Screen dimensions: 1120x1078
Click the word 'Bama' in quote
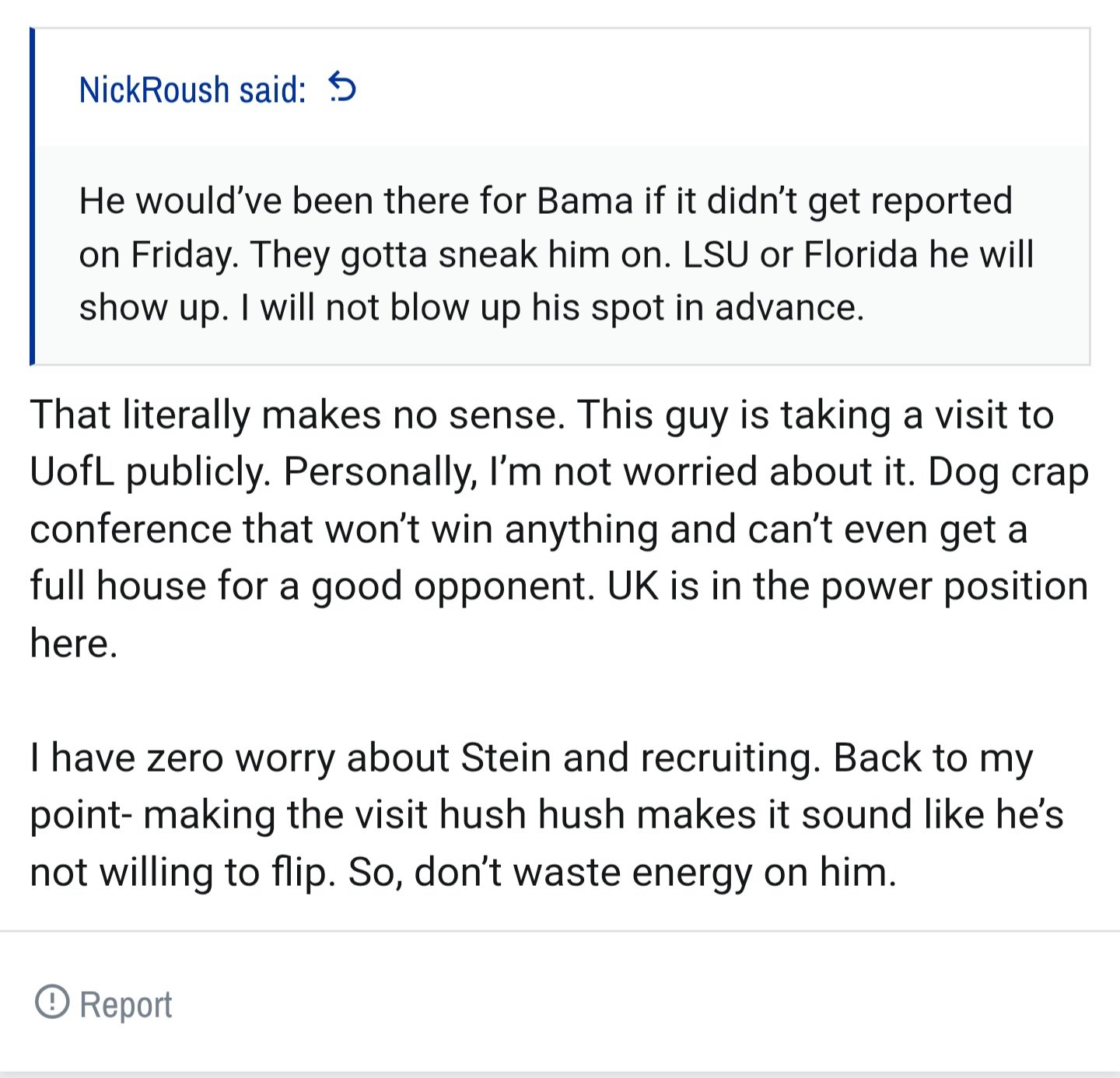point(585,201)
